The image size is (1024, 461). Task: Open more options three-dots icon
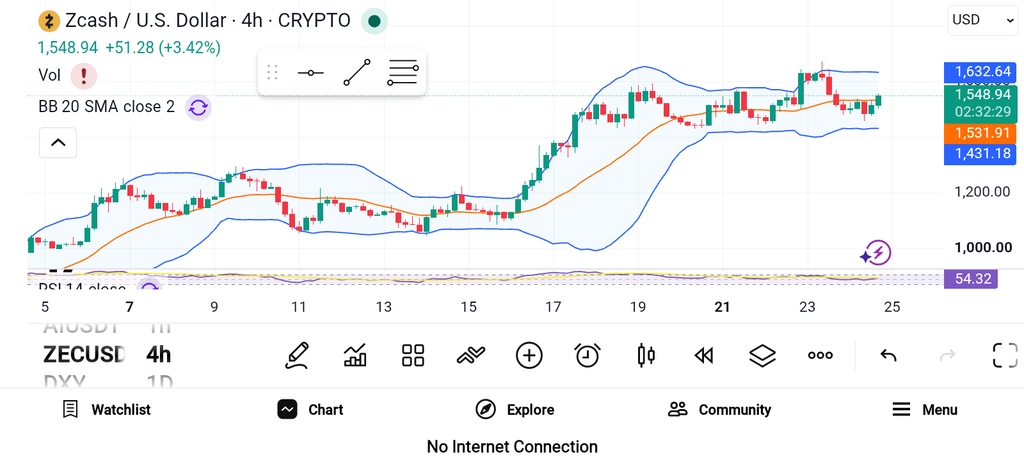820,355
